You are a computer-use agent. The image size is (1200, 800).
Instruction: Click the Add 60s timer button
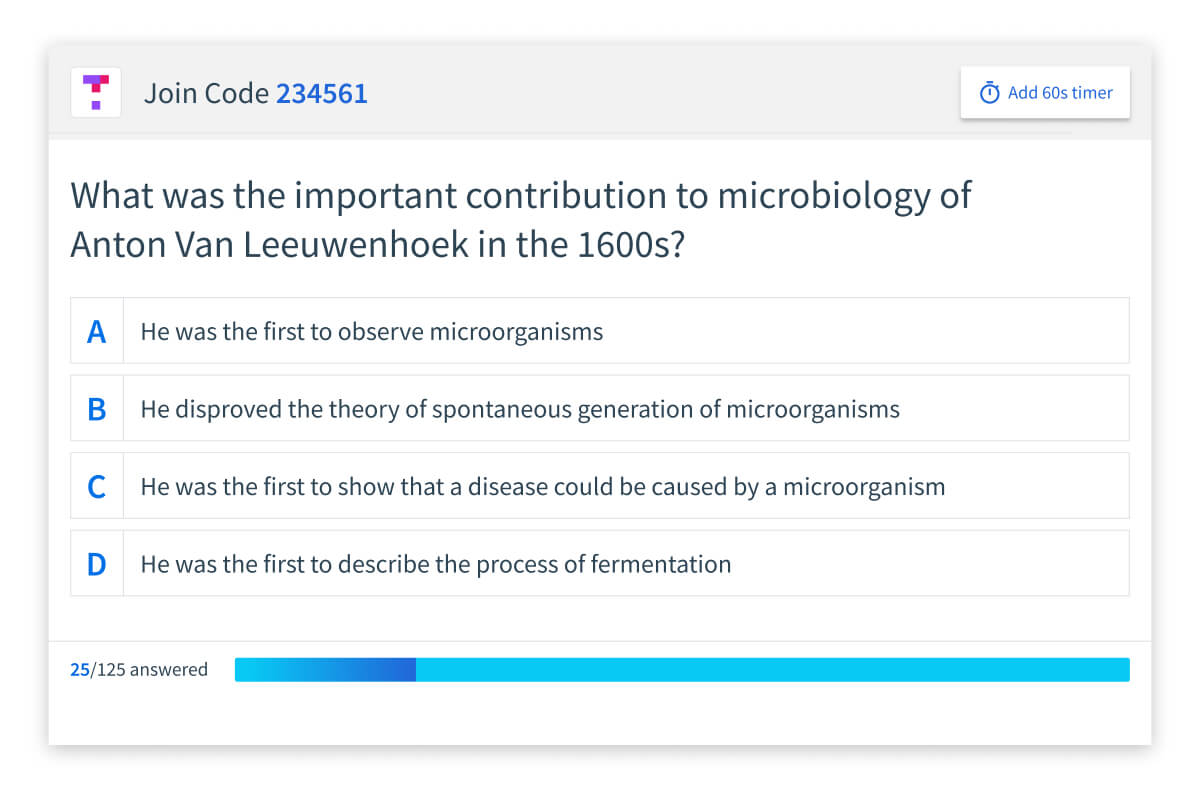pyautogui.click(x=1045, y=92)
